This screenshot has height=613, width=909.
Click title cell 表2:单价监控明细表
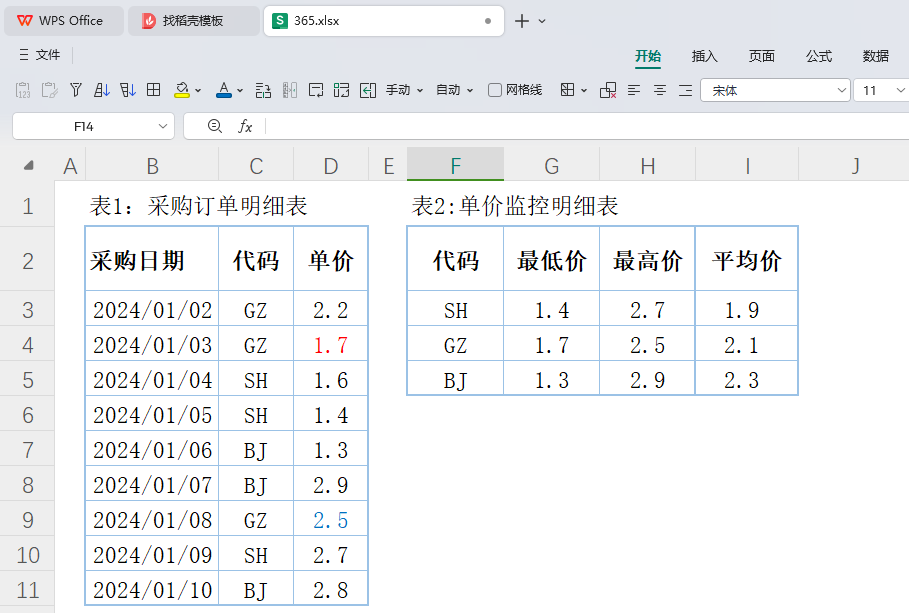515,206
